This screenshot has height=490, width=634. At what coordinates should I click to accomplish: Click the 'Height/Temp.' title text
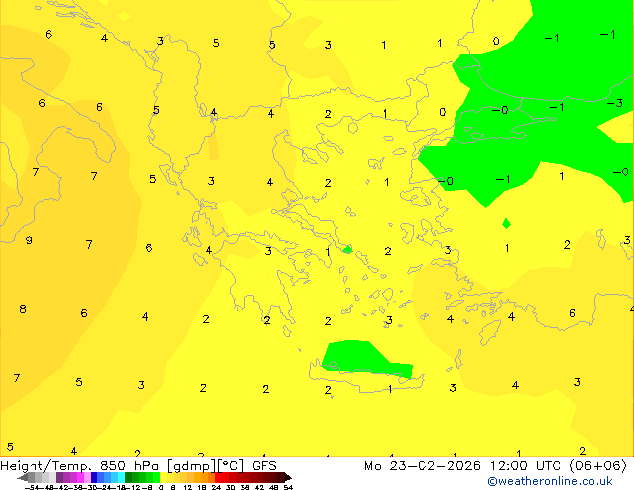(x=45, y=466)
